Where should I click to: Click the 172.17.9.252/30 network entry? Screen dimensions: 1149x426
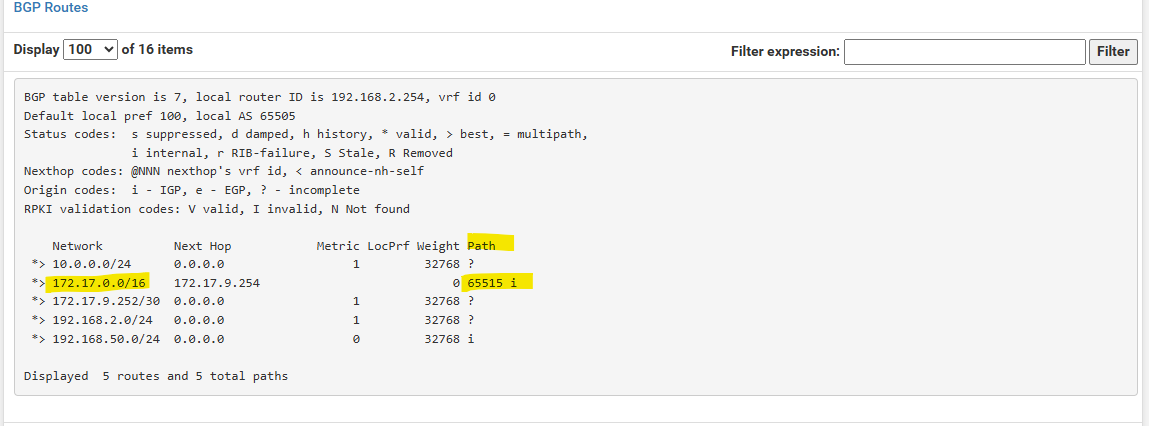point(106,301)
